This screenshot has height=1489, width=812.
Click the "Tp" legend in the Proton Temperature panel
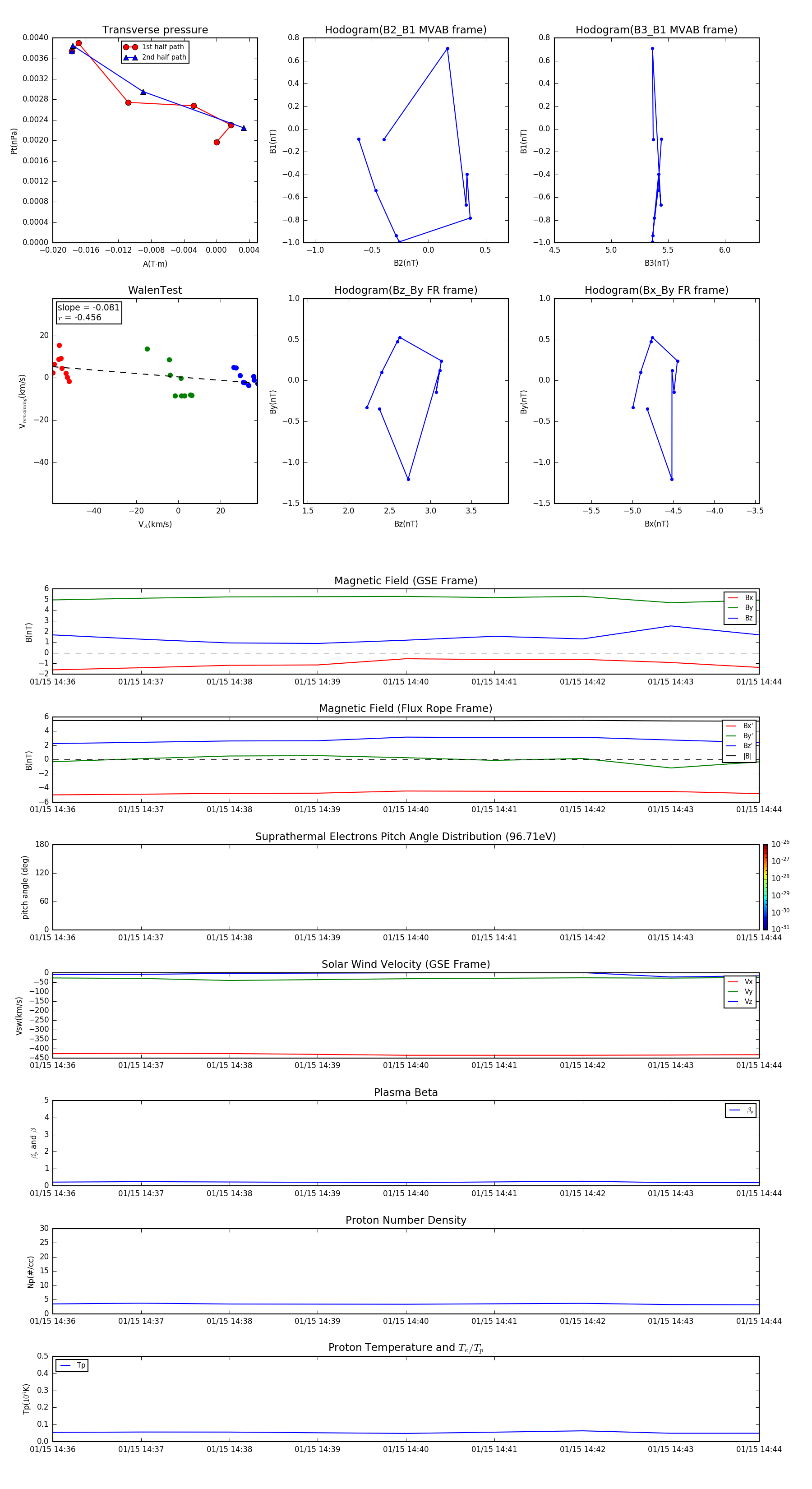(72, 1365)
